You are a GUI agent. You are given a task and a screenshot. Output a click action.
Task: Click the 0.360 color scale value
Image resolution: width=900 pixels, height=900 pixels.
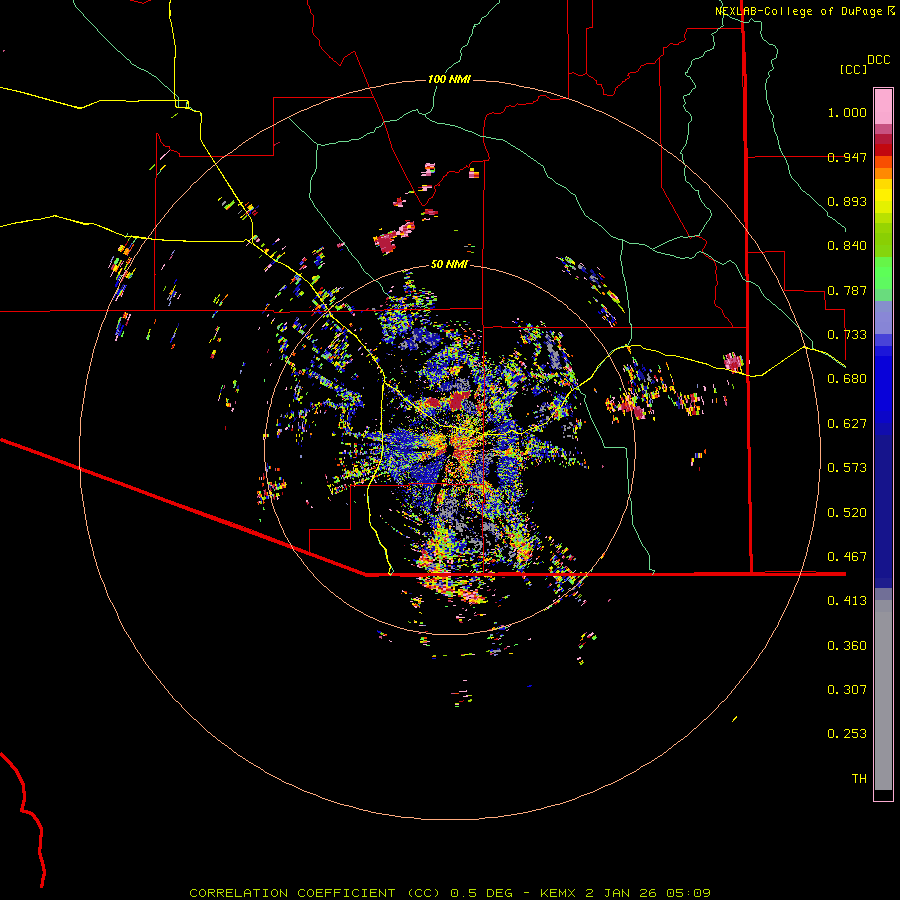tap(847, 646)
